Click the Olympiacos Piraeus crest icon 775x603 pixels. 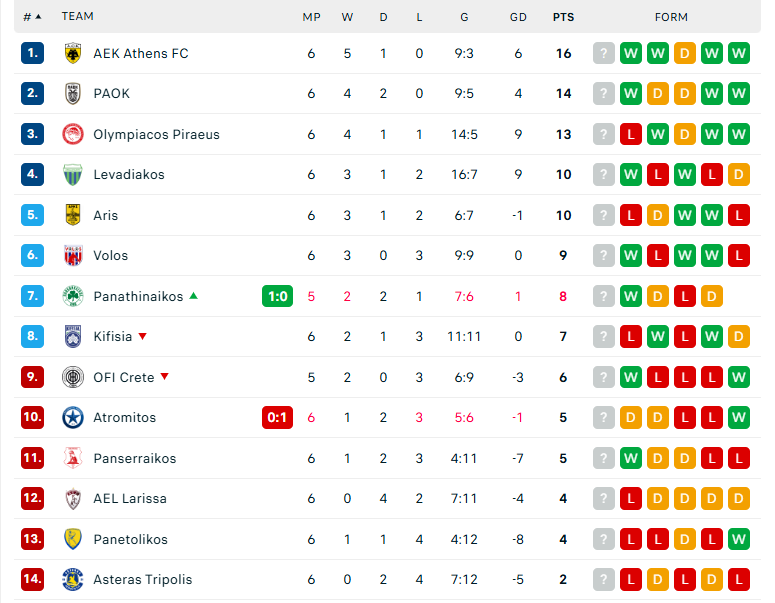72,134
